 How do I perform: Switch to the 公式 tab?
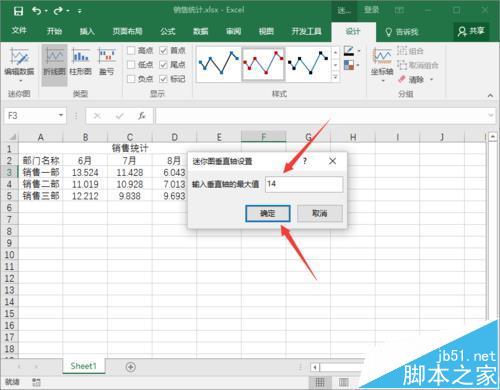[x=168, y=31]
